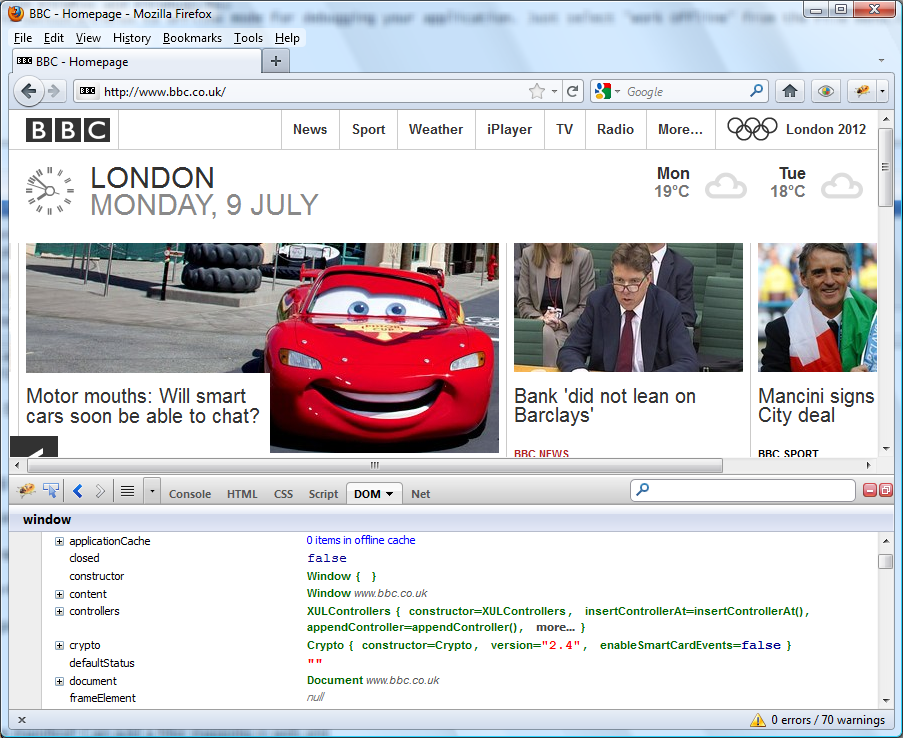Go to the Firefox Home page
This screenshot has height=738, width=903.
tap(790, 91)
